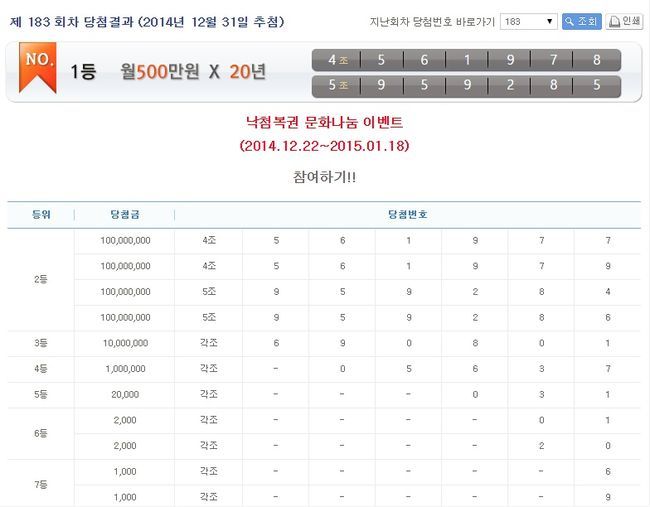Click the 20,000 prize amount cell
650x507 pixels.
coord(125,395)
